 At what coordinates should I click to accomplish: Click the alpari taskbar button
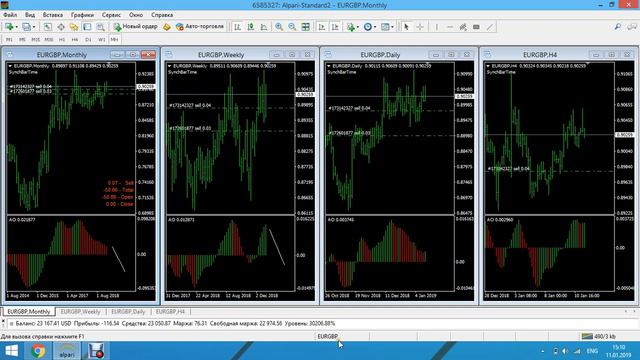(67, 351)
